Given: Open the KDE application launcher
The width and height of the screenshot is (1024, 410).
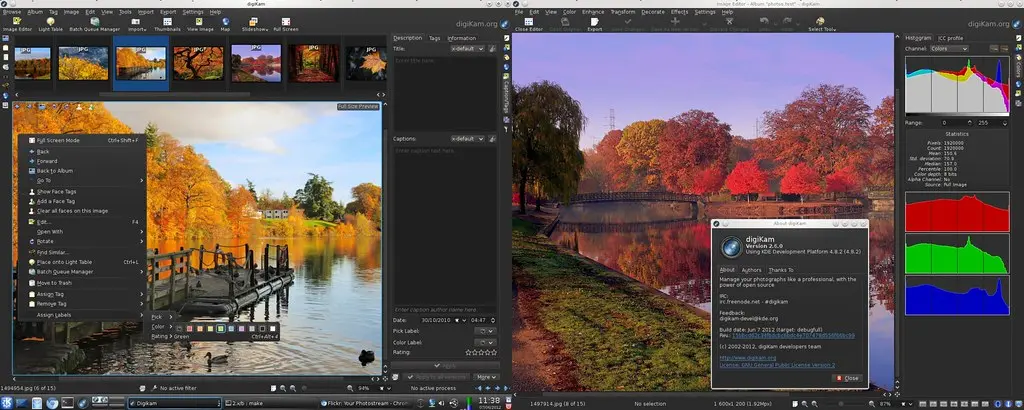Looking at the screenshot, I should (x=7, y=402).
